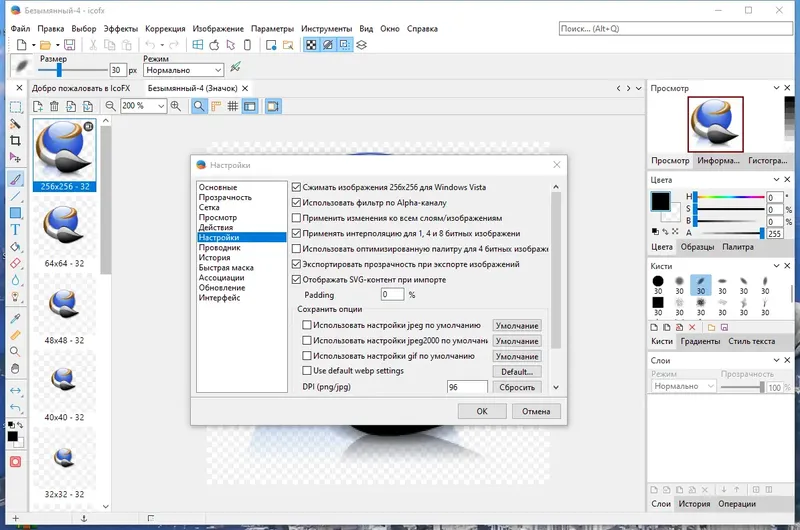The width and height of the screenshot is (800, 530).
Task: Delete image with trash icon
Action: [x=54, y=106]
